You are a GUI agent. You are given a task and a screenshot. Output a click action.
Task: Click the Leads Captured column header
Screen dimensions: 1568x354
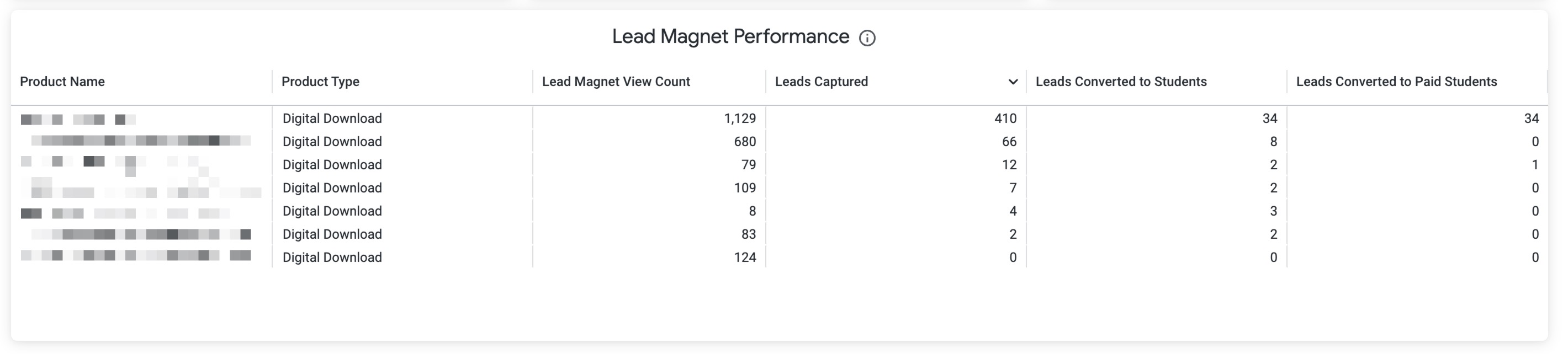pos(821,82)
